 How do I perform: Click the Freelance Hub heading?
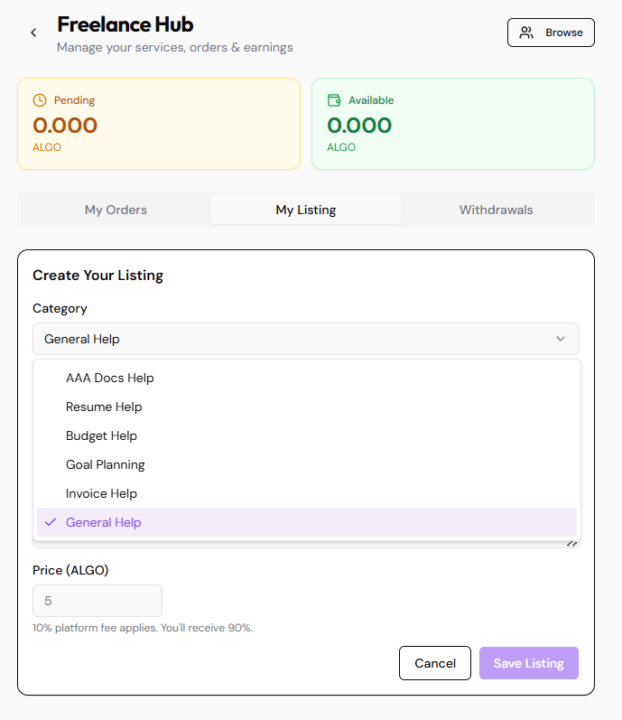pyautogui.click(x=125, y=24)
